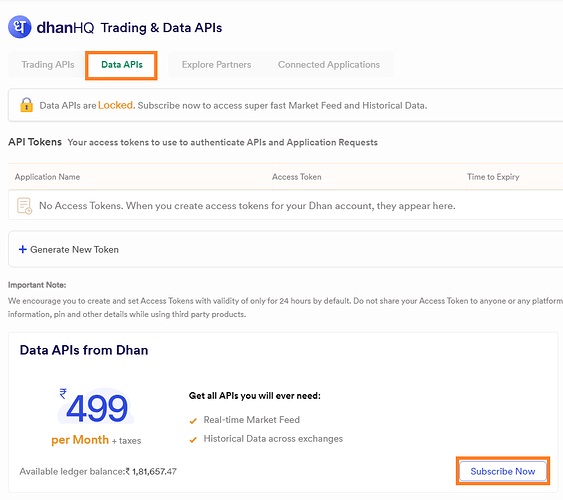
Task: Click the dhanHQ brand name text
Action: [x=65, y=27]
